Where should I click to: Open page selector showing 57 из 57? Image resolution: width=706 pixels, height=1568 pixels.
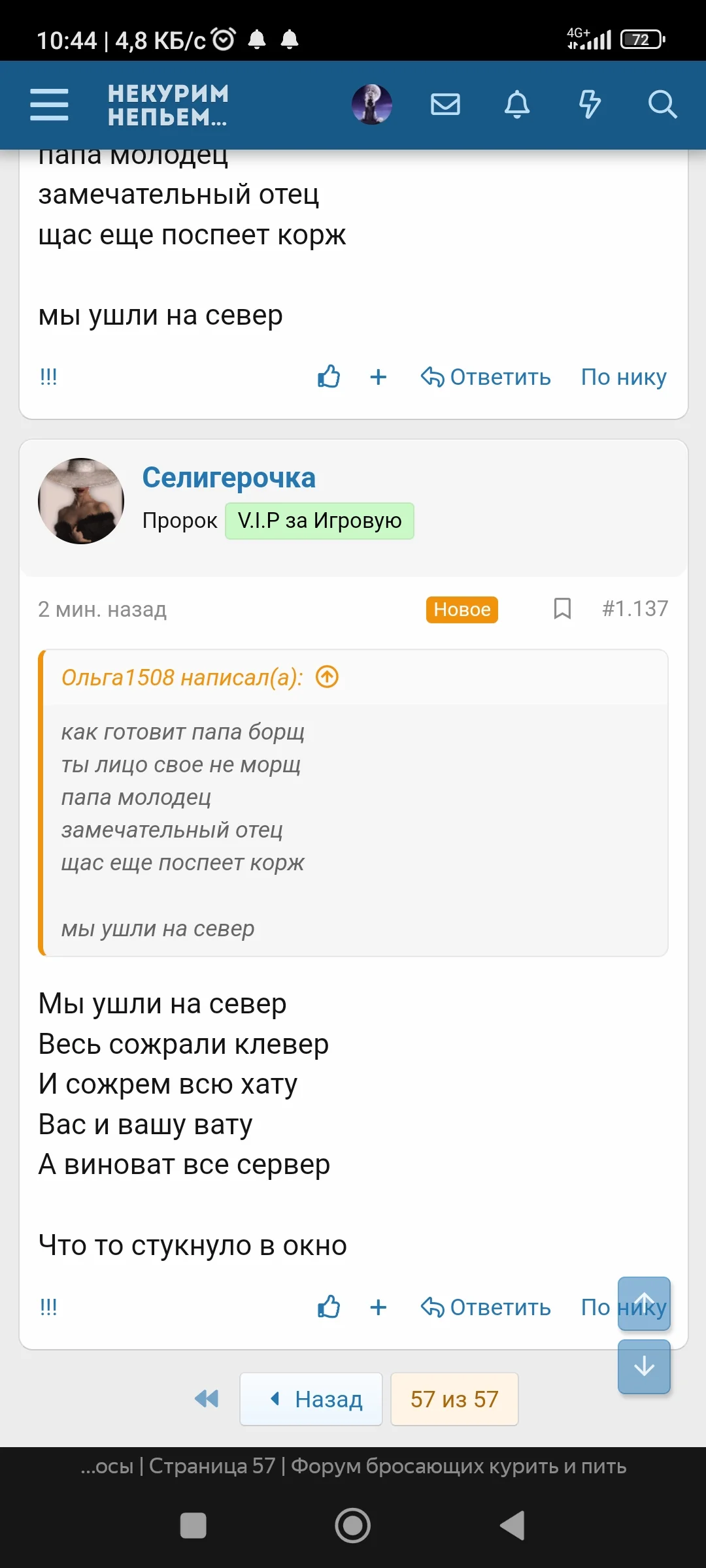click(x=454, y=1400)
